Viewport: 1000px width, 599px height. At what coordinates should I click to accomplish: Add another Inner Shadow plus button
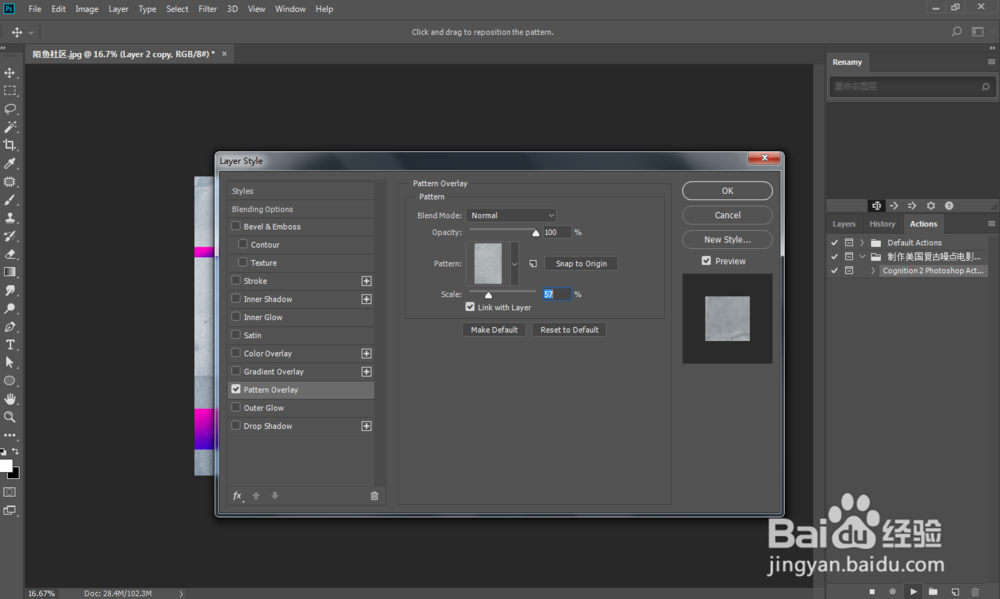tap(367, 299)
